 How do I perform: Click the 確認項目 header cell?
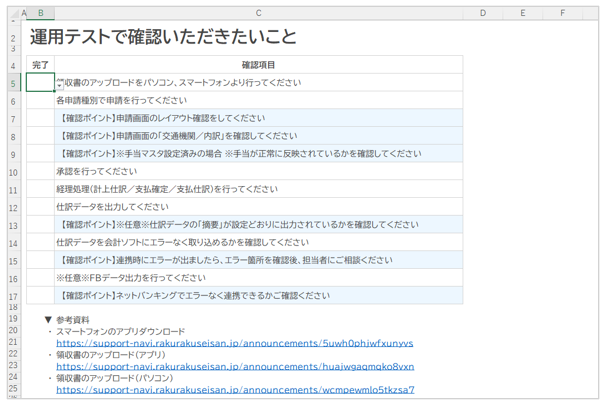pos(258,65)
